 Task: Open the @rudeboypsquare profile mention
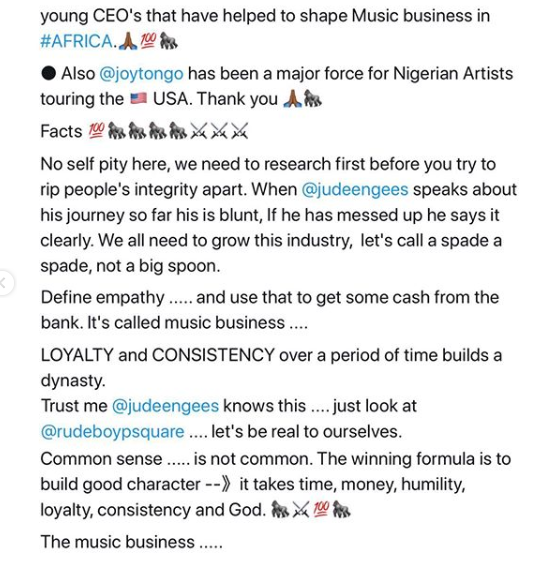(112, 432)
